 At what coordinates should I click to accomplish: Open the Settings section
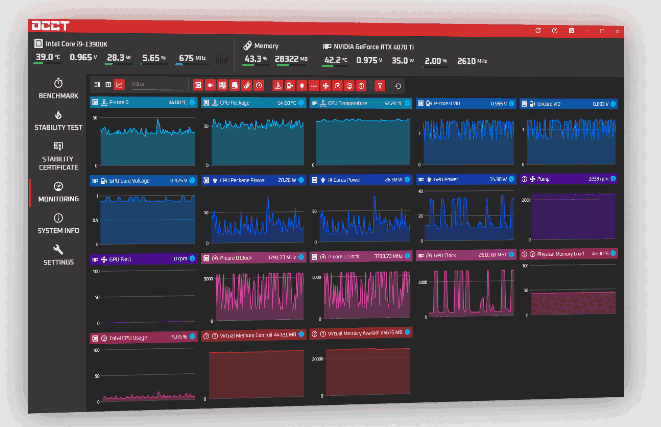tap(58, 255)
